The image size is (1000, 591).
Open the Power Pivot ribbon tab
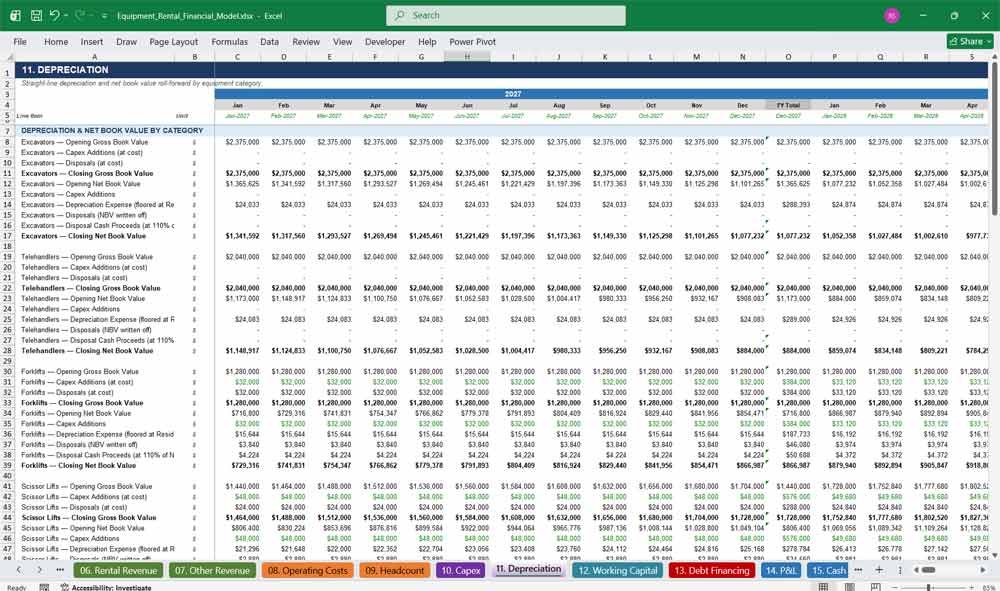pyautogui.click(x=473, y=41)
